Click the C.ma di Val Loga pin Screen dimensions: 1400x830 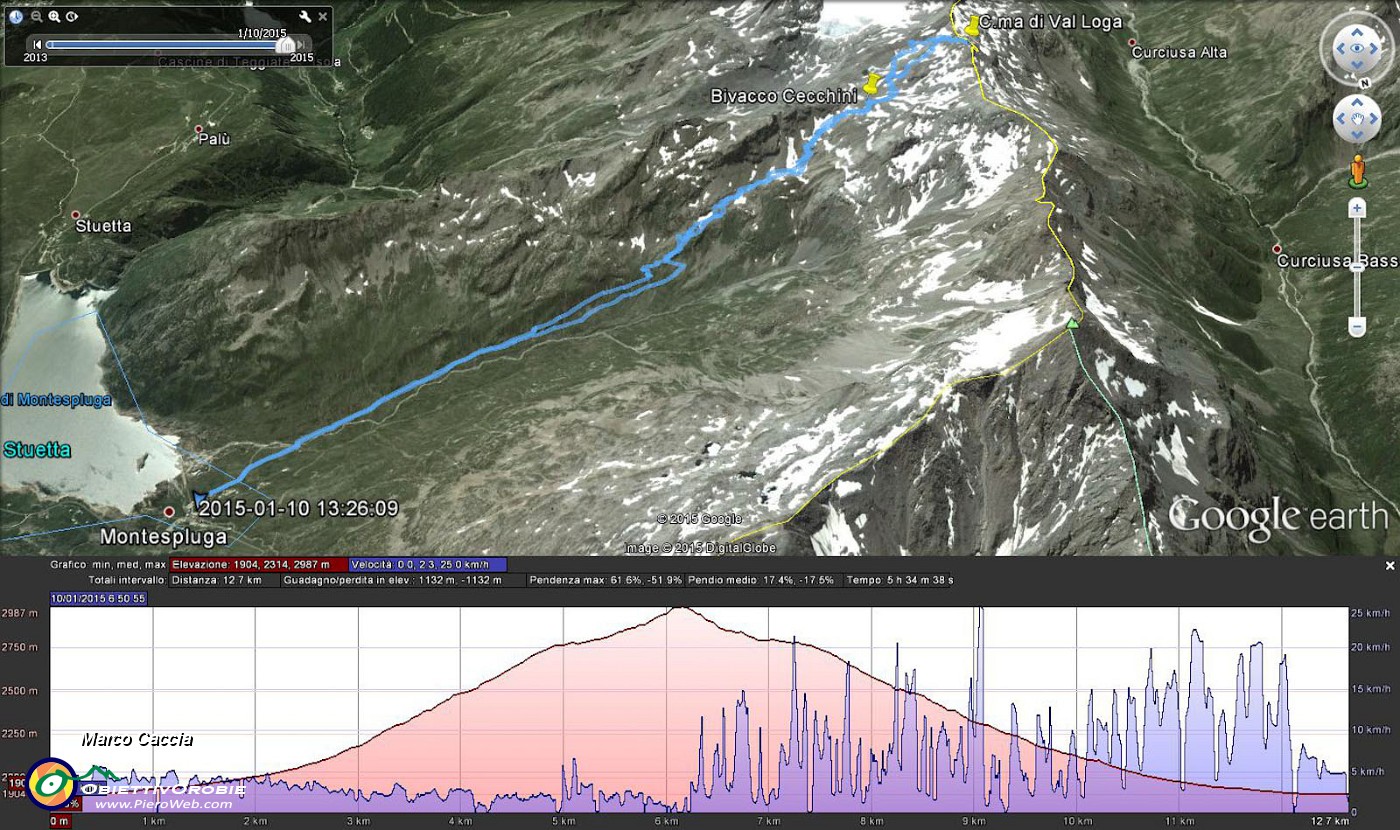point(971,27)
